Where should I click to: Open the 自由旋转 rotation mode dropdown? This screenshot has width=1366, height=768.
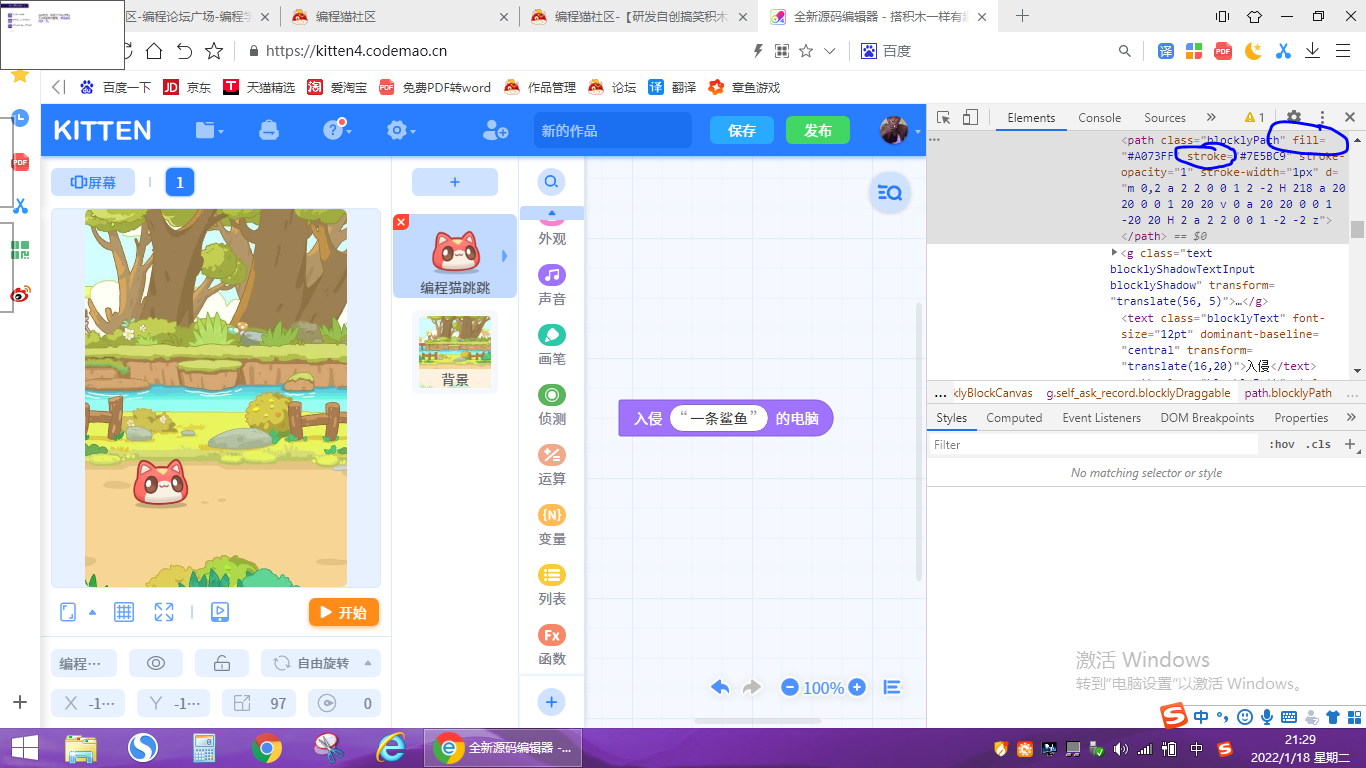pos(321,663)
